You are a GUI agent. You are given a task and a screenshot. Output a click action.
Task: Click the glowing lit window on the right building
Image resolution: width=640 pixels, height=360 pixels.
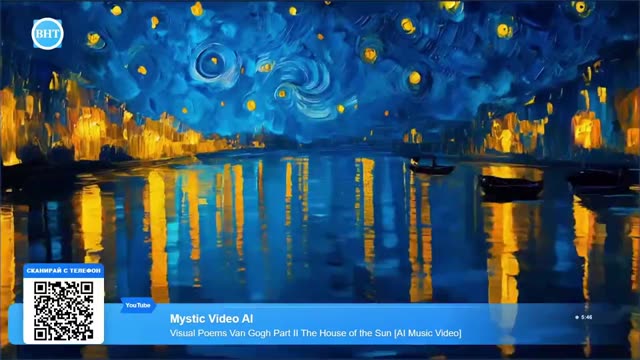click(586, 131)
